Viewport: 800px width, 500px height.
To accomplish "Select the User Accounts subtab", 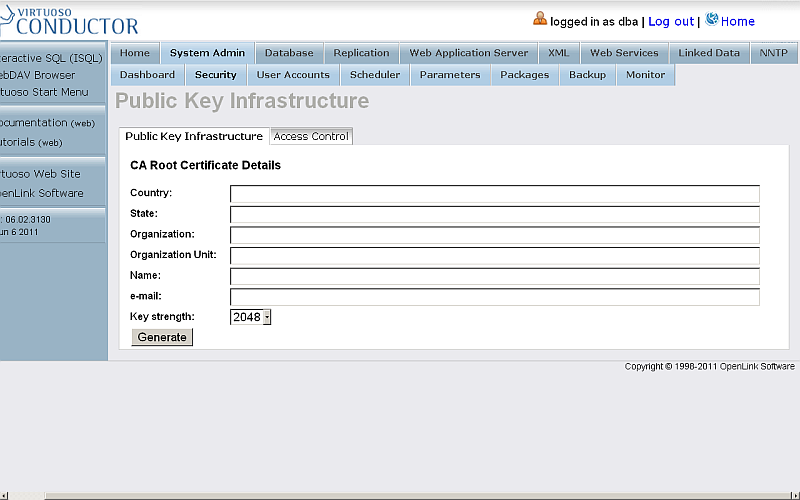I will point(293,75).
